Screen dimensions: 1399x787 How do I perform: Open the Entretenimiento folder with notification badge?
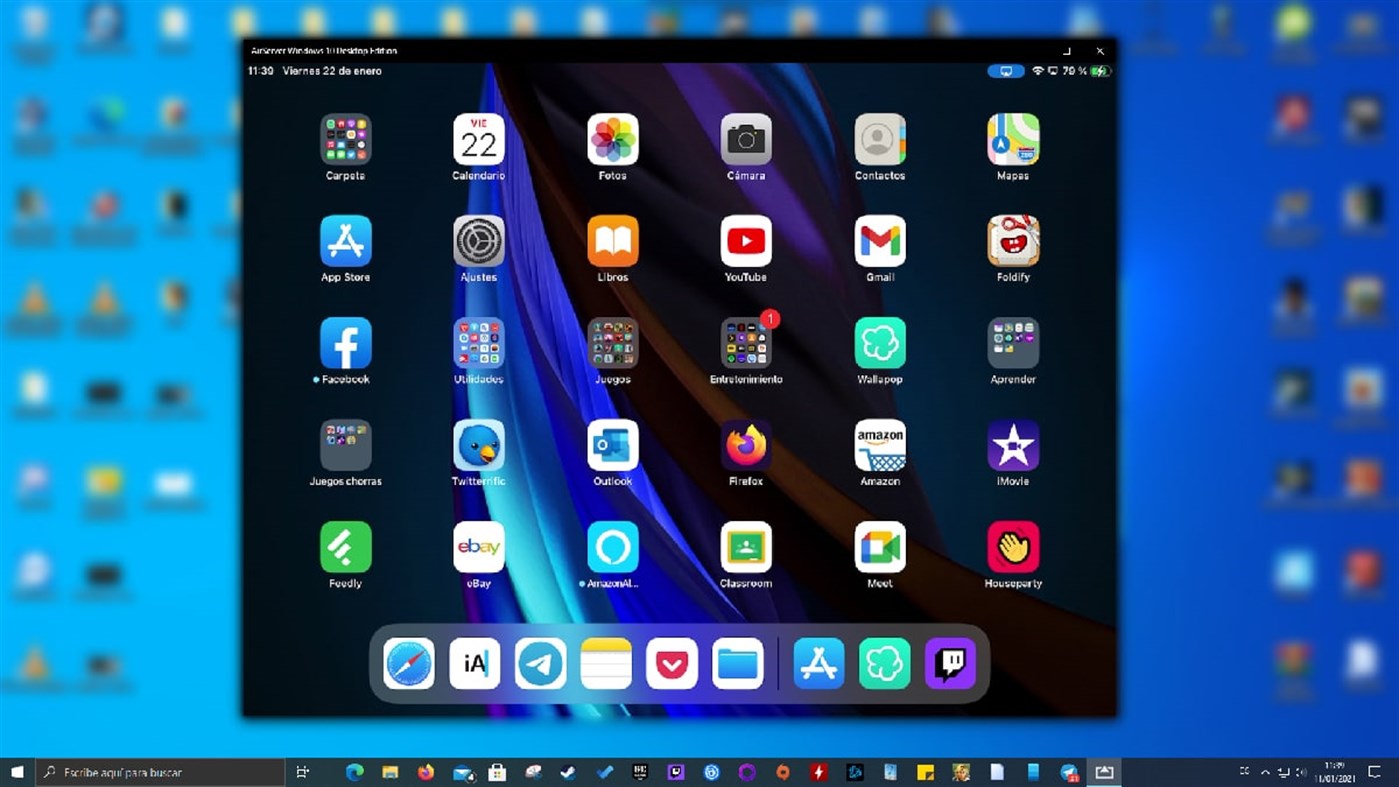[x=745, y=342]
